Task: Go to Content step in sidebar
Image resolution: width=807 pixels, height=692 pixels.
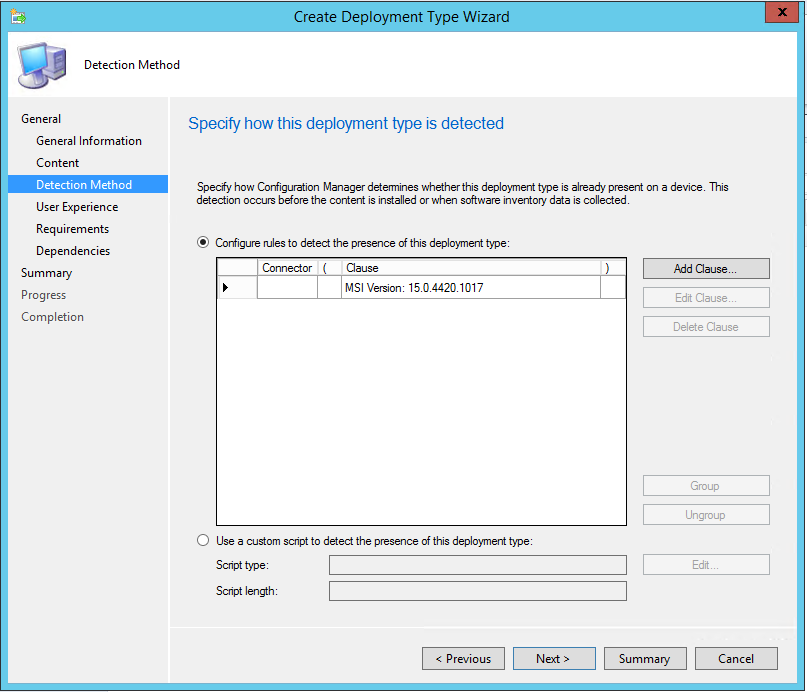Action: tap(58, 163)
